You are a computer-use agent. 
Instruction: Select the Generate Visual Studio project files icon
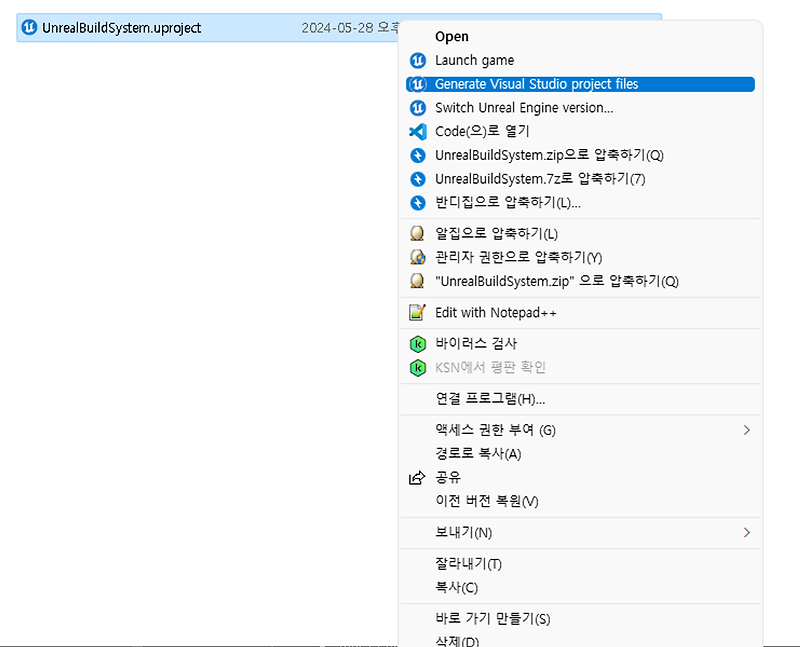pos(418,84)
